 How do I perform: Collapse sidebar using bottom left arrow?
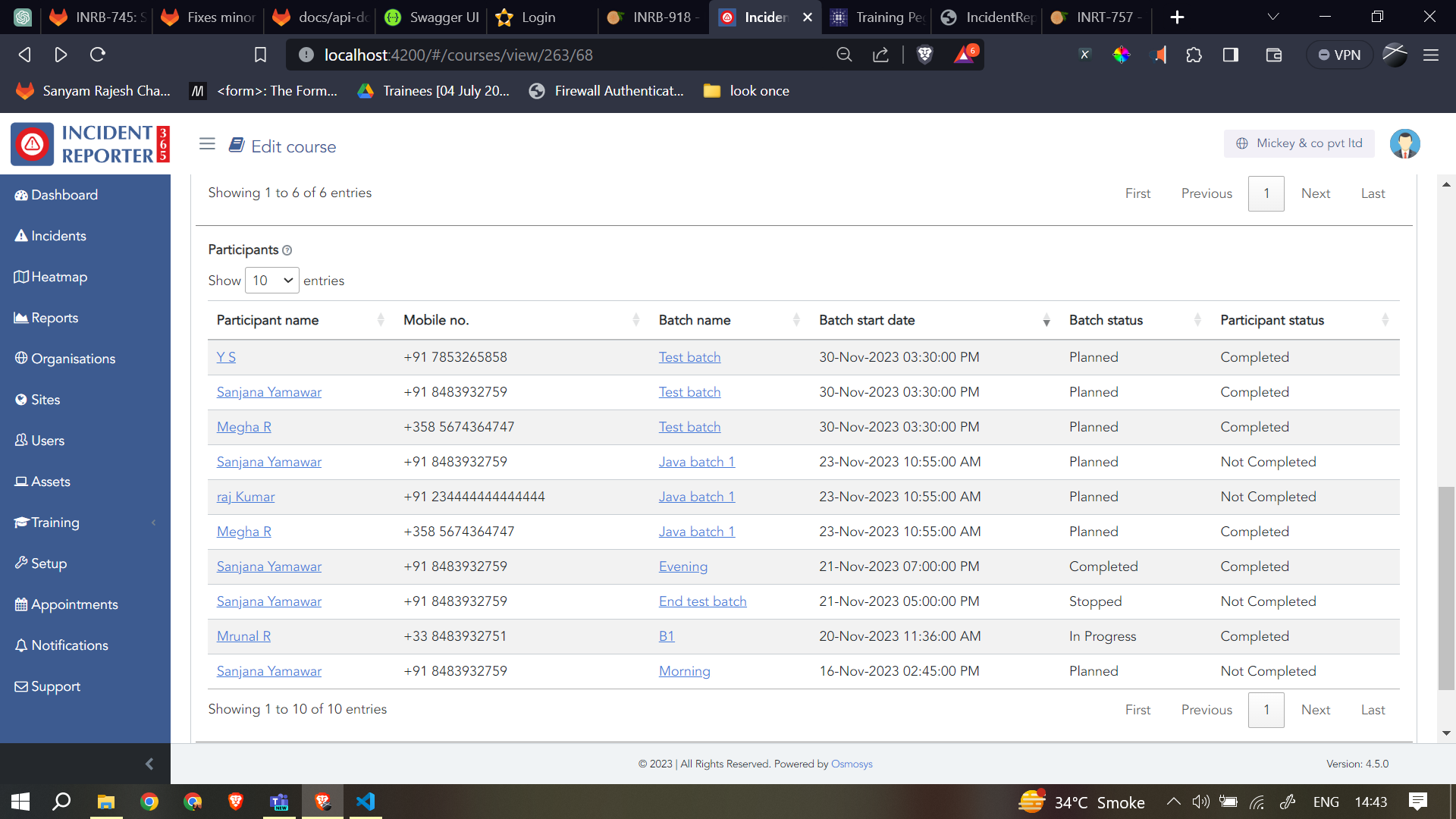coord(149,764)
